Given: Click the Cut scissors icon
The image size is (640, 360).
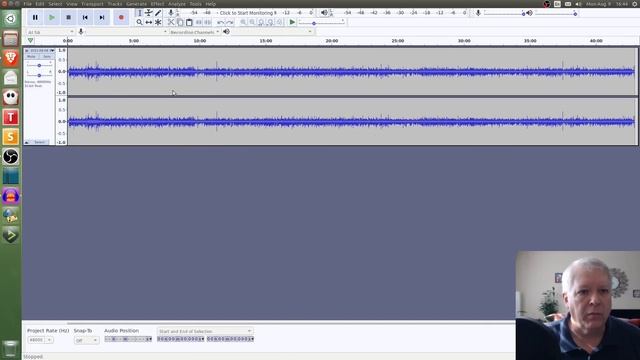Looking at the screenshot, I should click(171, 22).
